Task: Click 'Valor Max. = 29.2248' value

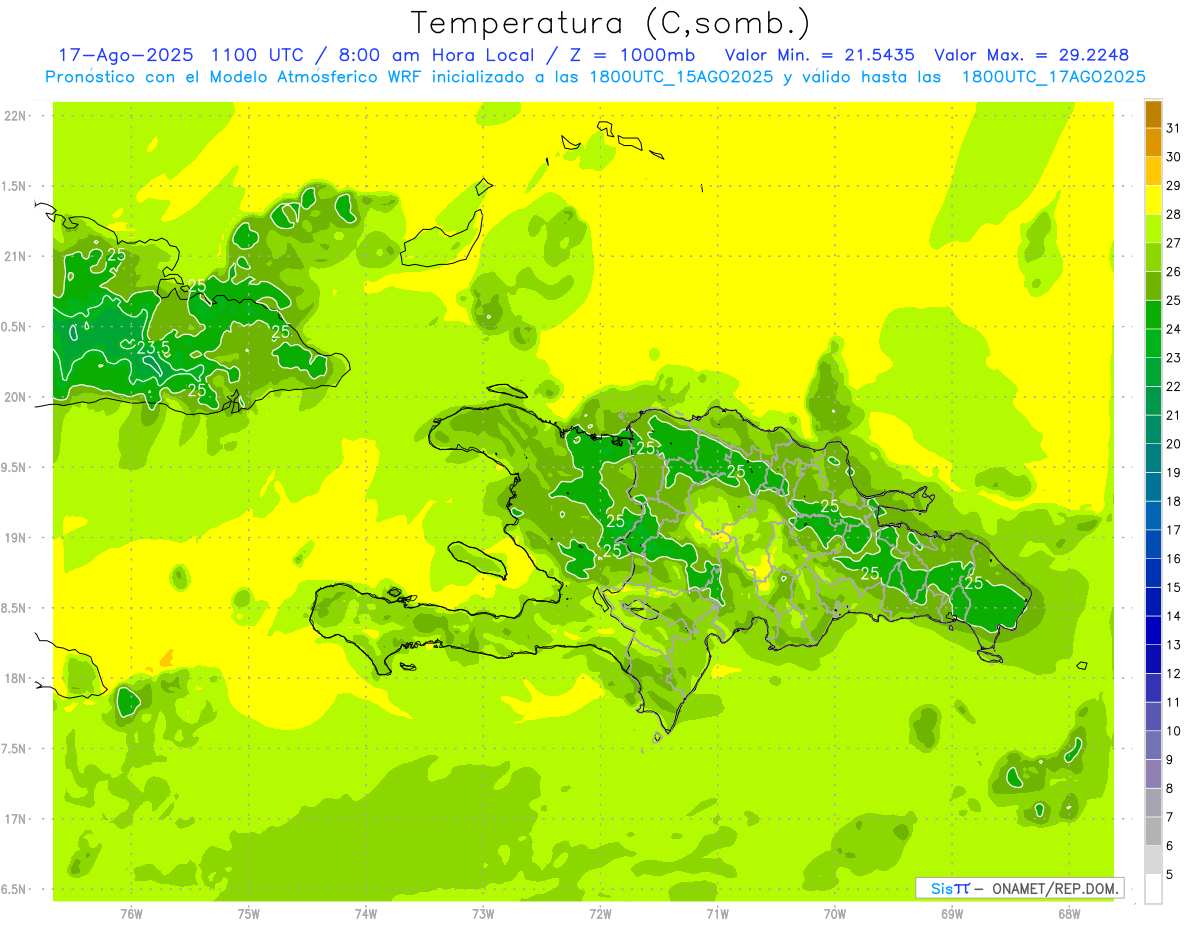Action: pyautogui.click(x=1031, y=54)
